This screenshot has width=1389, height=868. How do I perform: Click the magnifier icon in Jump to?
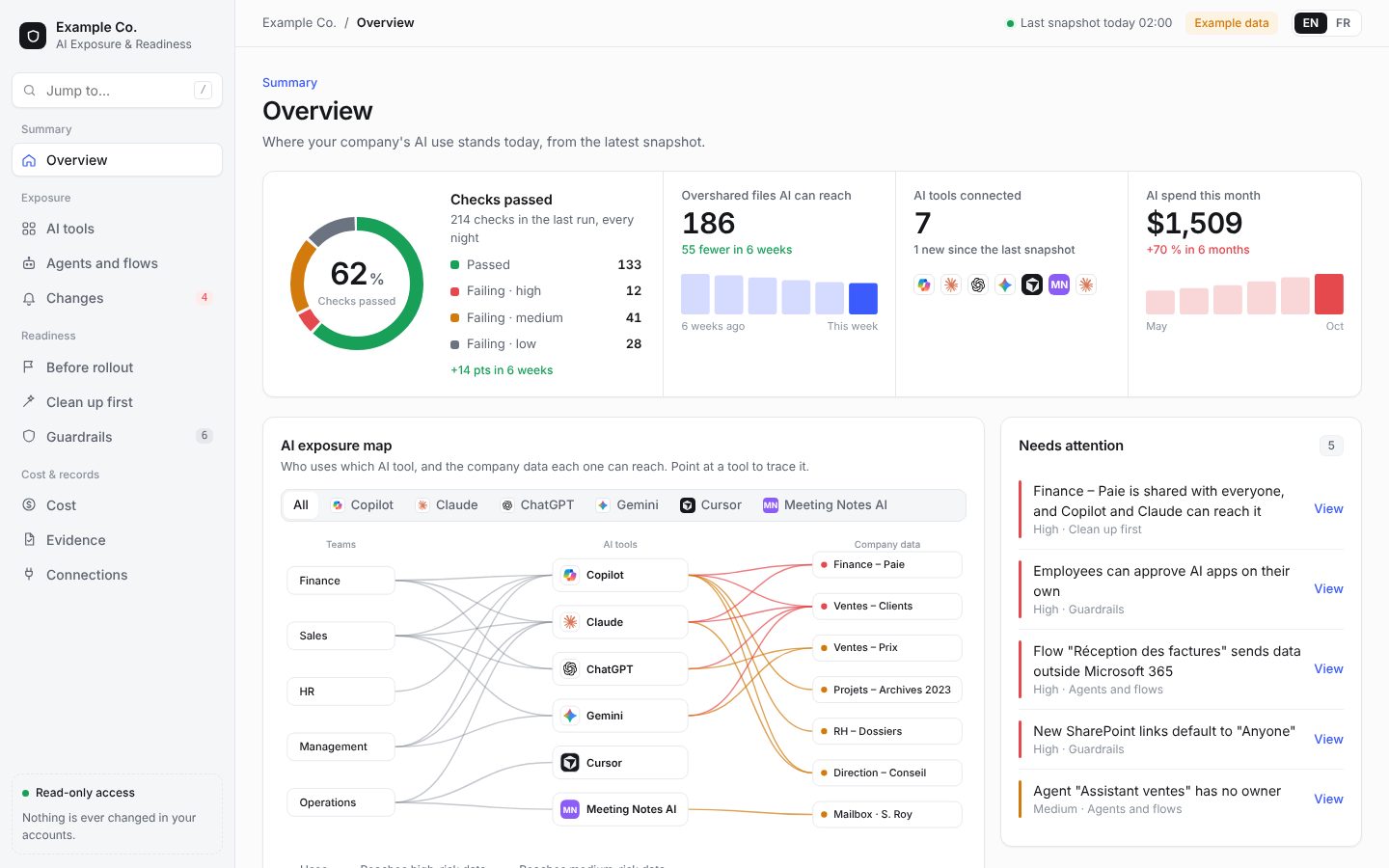pyautogui.click(x=30, y=91)
